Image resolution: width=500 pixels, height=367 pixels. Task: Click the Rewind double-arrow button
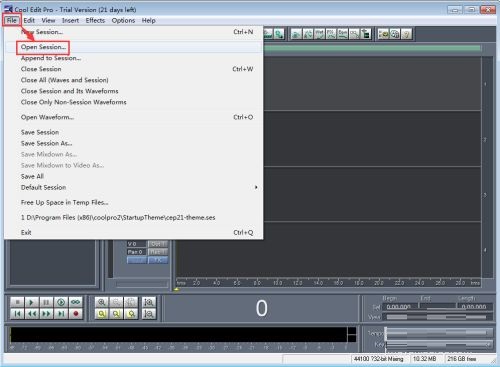pos(32,314)
